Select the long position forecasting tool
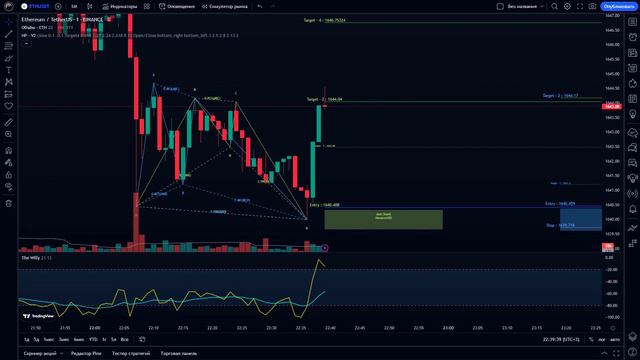 pyautogui.click(x=9, y=94)
